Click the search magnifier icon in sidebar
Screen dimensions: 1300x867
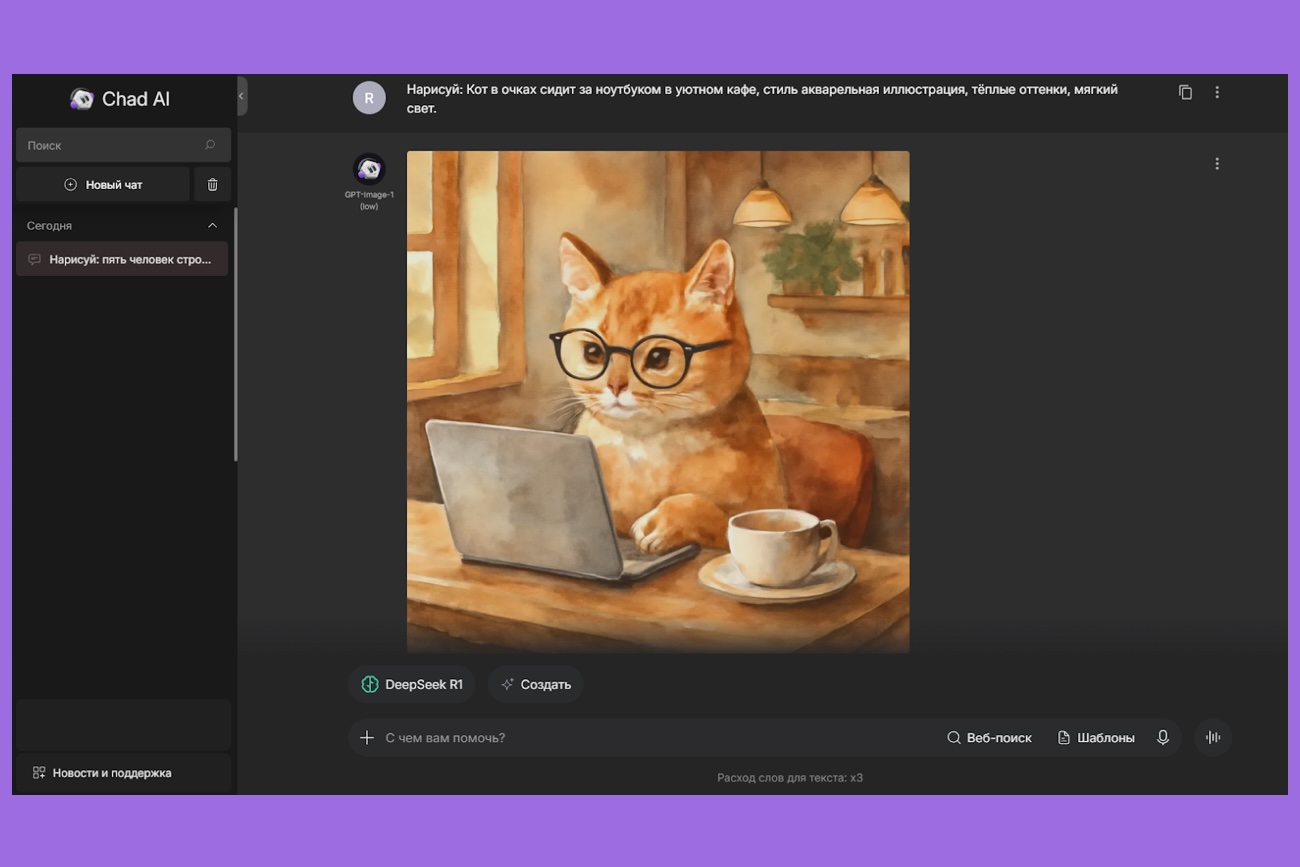210,145
